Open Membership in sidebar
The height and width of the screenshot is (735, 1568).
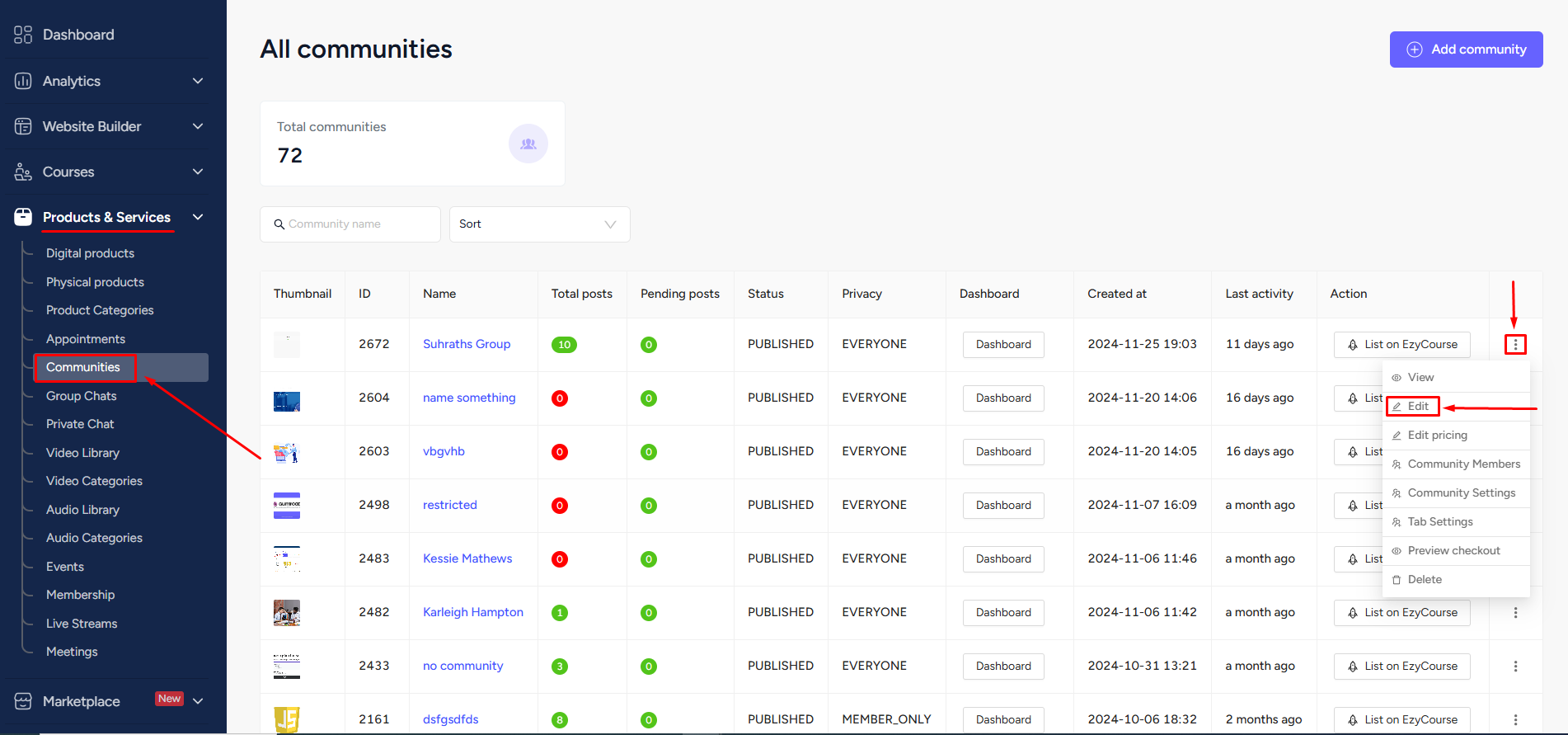click(x=80, y=595)
